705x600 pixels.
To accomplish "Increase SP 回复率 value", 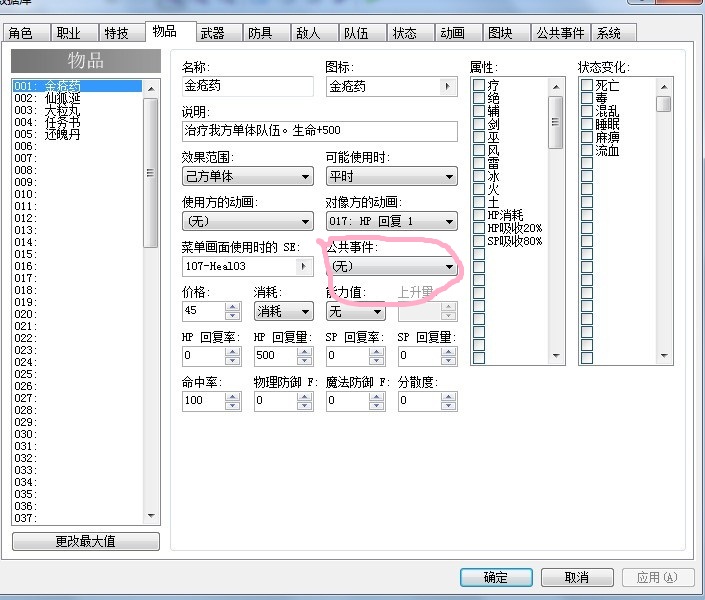I will [x=376, y=352].
